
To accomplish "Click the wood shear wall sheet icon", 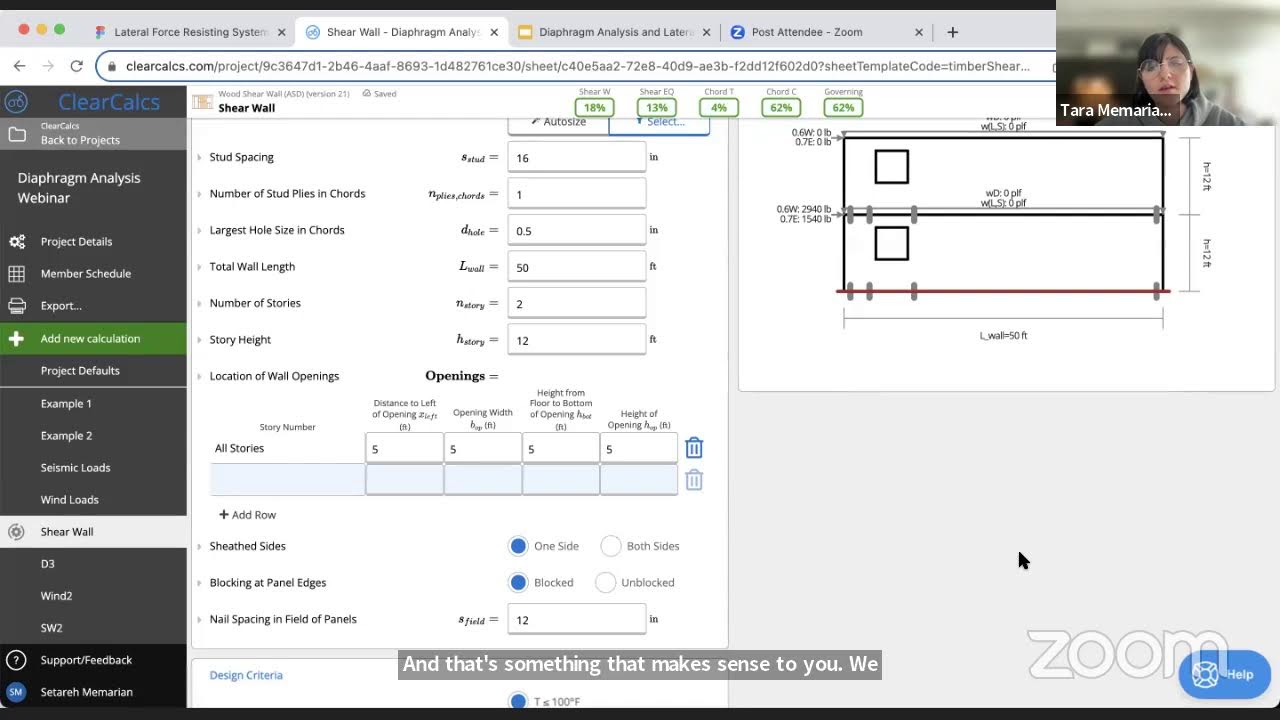I will click(203, 101).
